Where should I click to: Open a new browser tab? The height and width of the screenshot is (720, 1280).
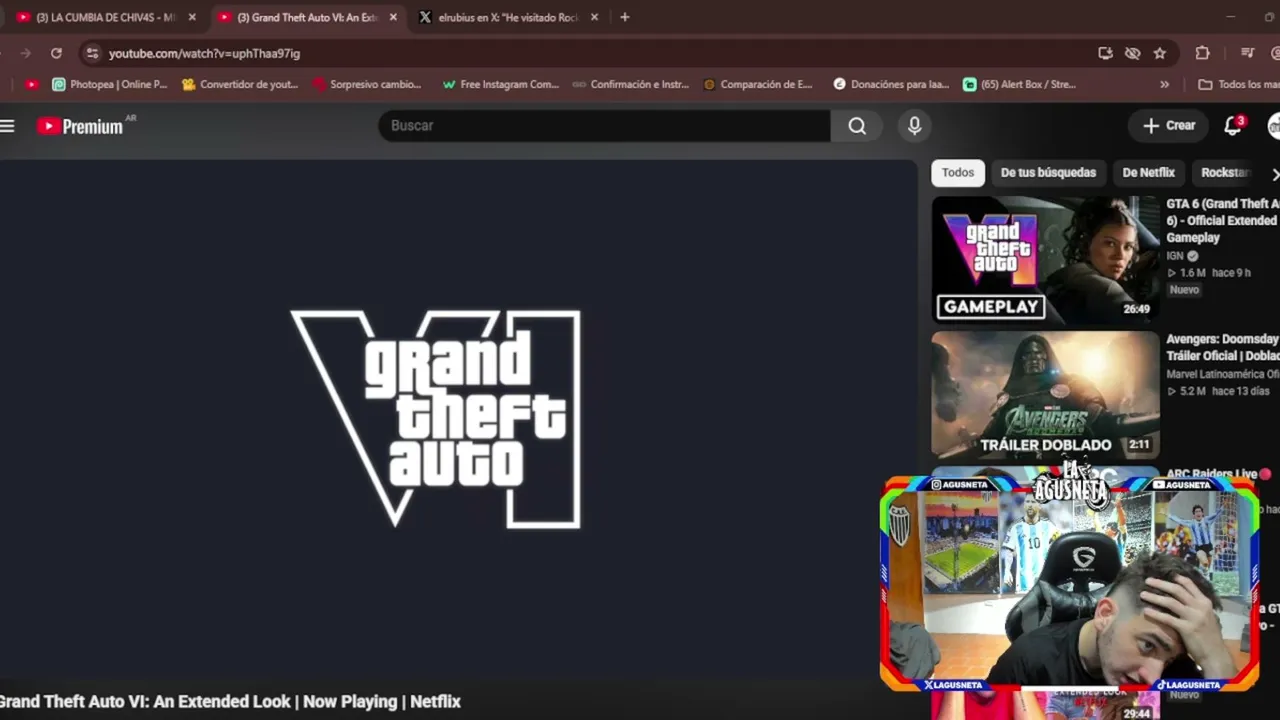coord(624,17)
